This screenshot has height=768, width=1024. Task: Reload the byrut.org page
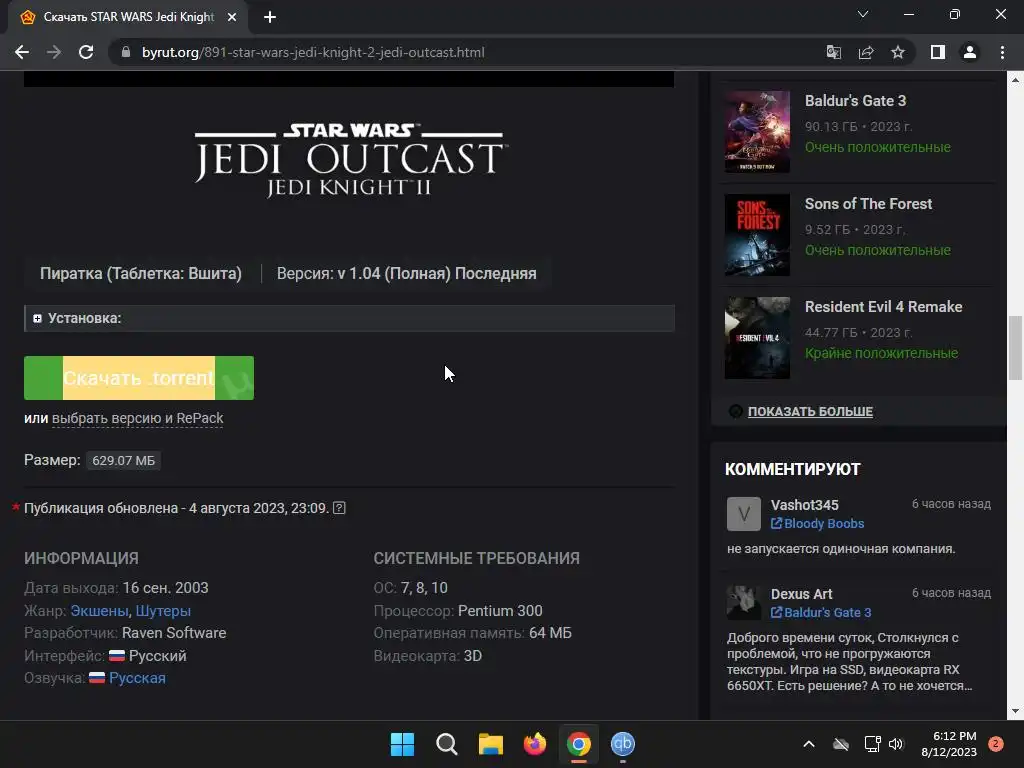pos(86,52)
